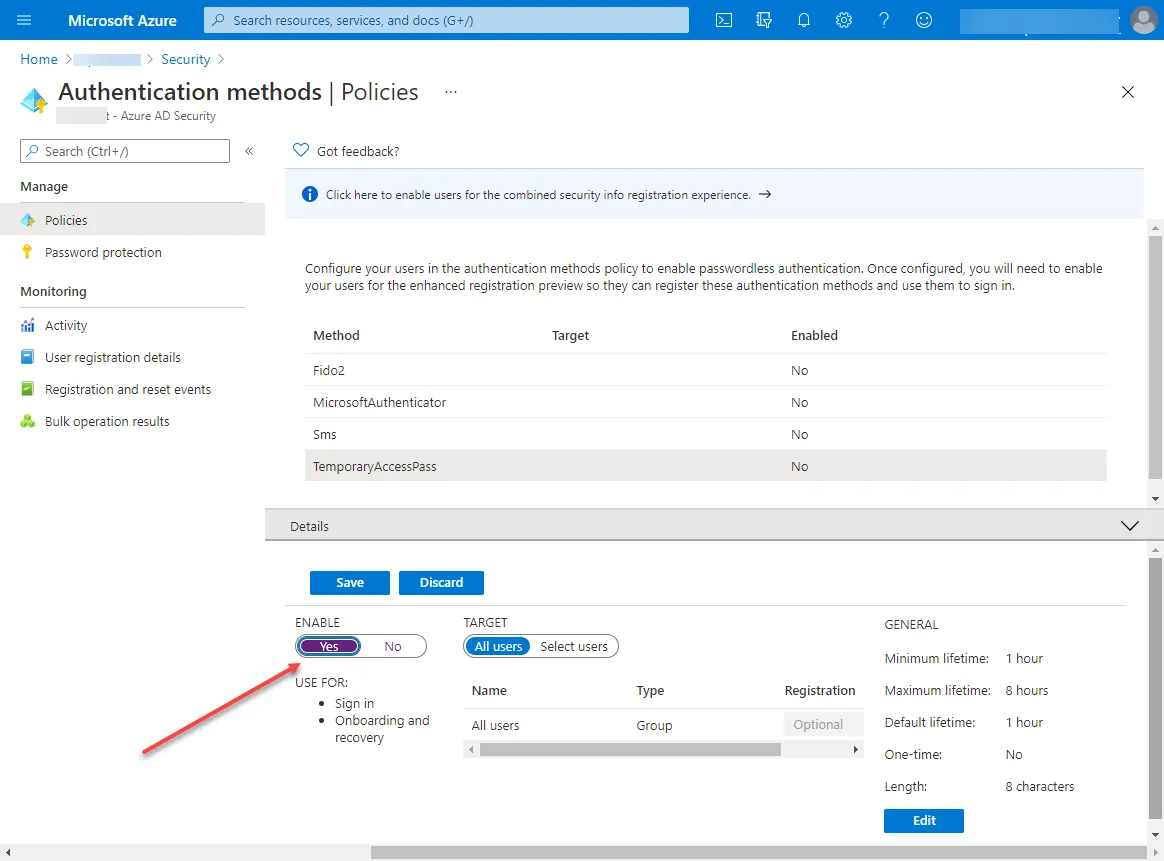The height and width of the screenshot is (861, 1164).
Task: Open the Optional registration dropdown
Action: 823,724
